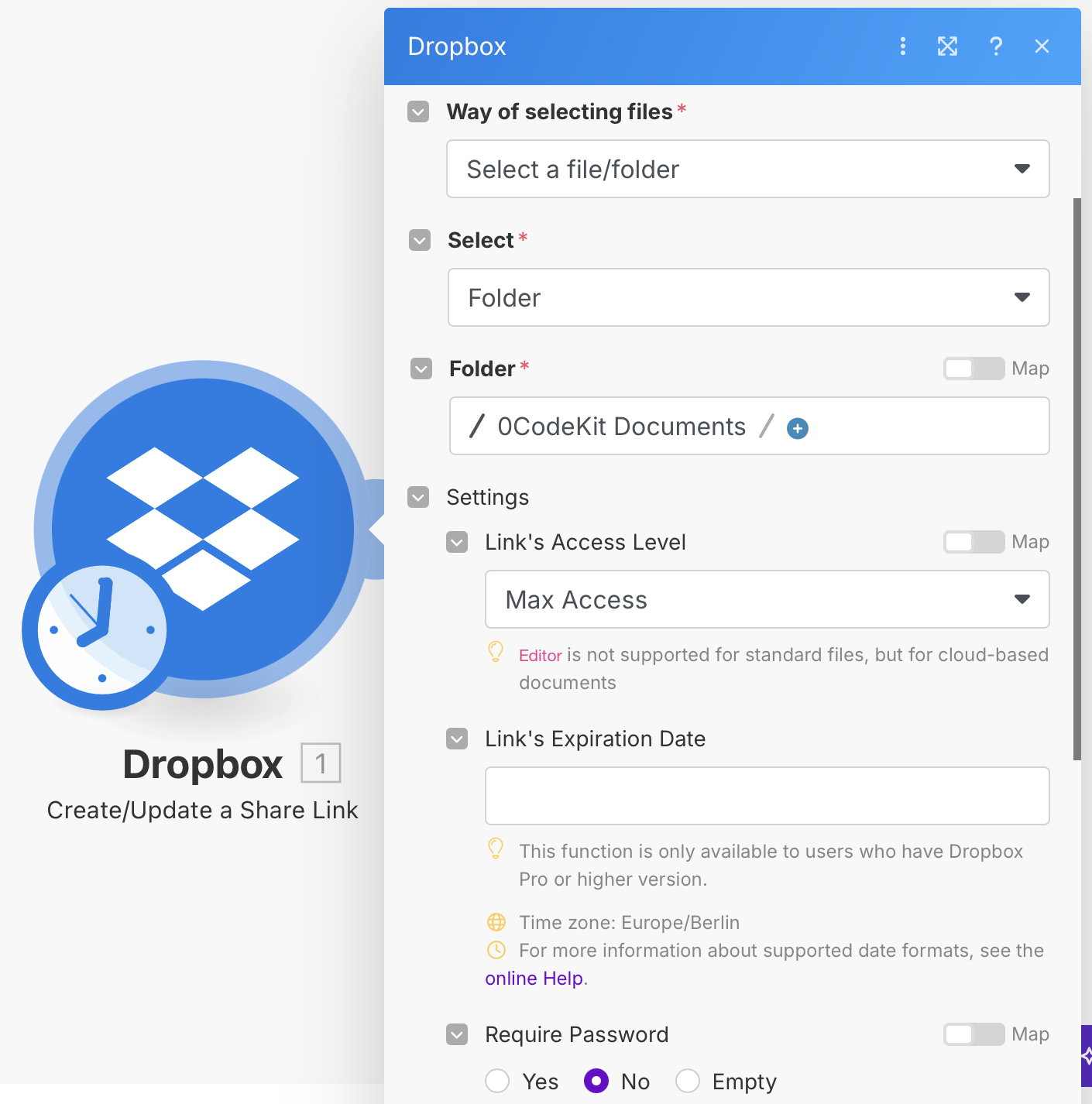Image resolution: width=1092 pixels, height=1104 pixels.
Task: Toggle Map switch for Link's Access Level
Action: click(x=974, y=542)
